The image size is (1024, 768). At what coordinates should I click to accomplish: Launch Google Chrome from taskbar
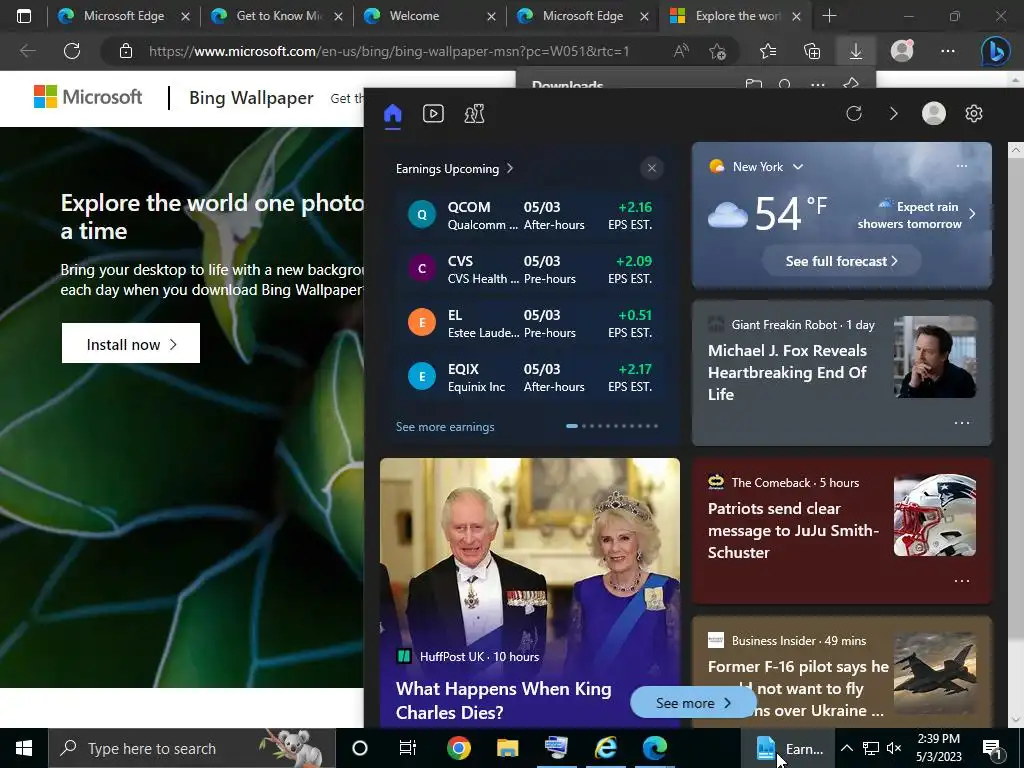tap(459, 748)
